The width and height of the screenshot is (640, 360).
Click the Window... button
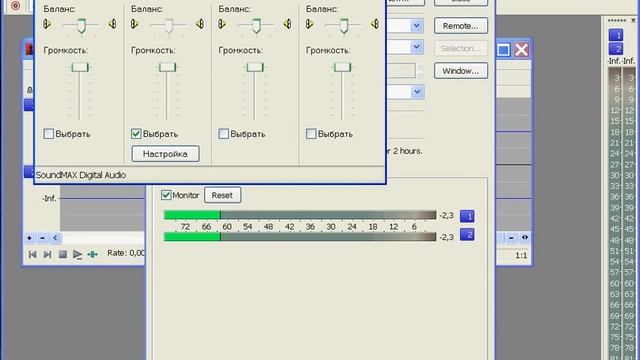pyautogui.click(x=461, y=71)
